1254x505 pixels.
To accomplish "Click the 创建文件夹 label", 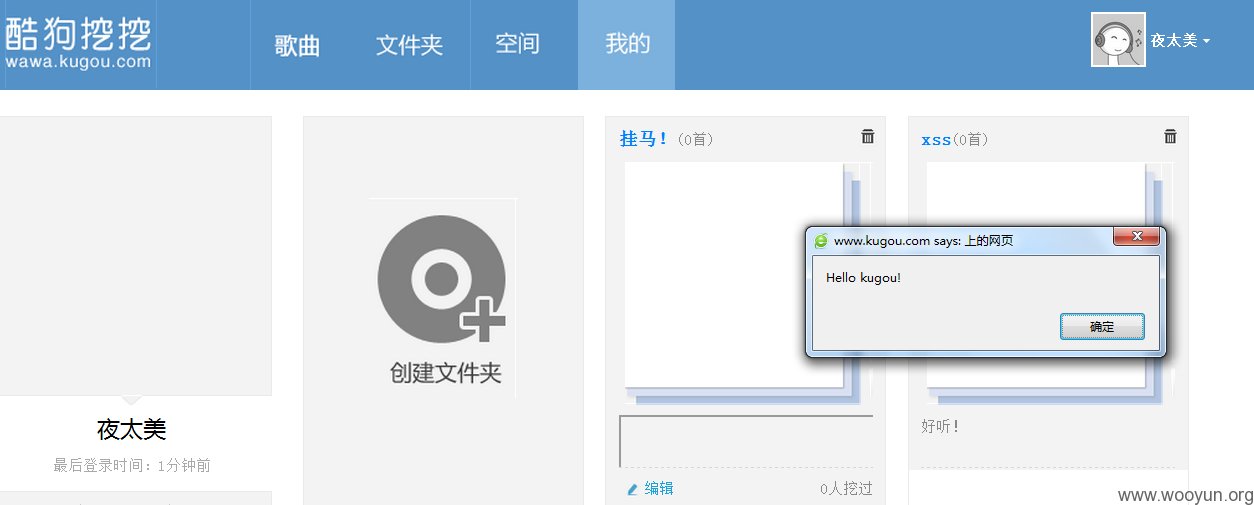I will pos(445,373).
